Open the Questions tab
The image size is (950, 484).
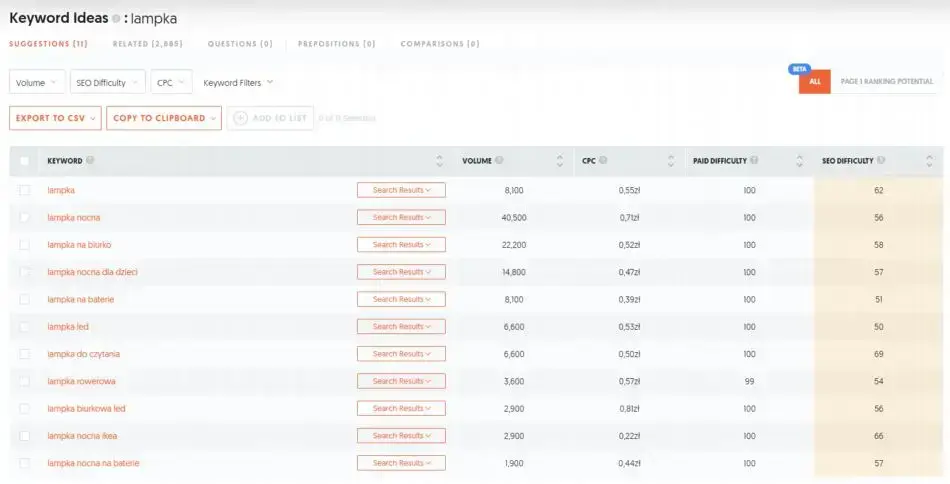(240, 44)
